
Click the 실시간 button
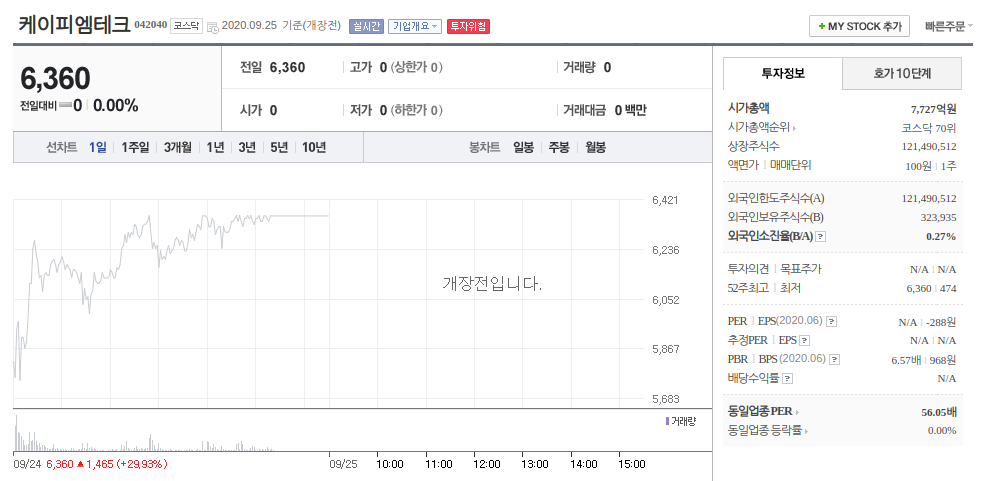(366, 26)
